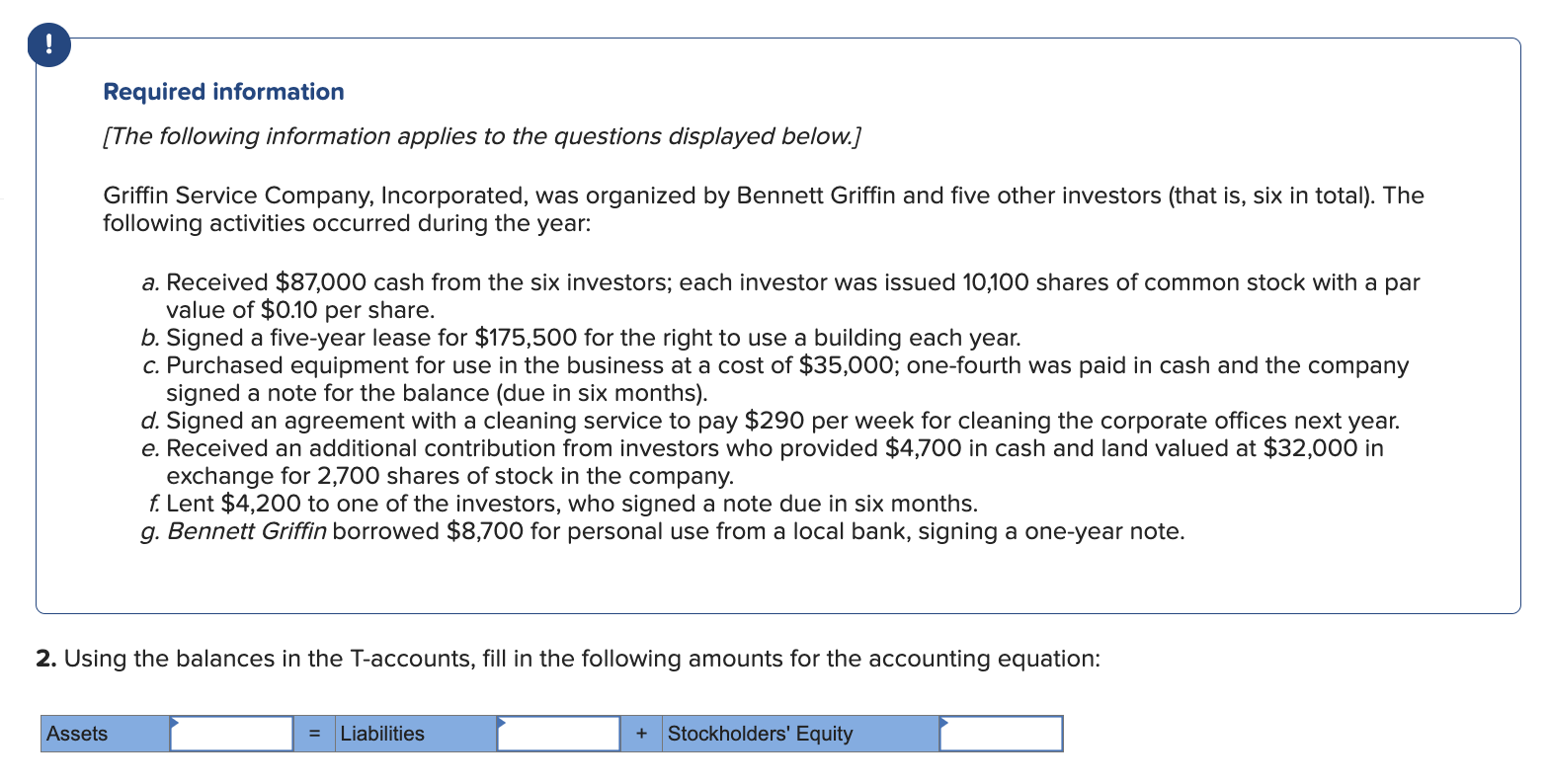Image resolution: width=1549 pixels, height=784 pixels.
Task: Click the exclamation alert icon
Action: pyautogui.click(x=49, y=45)
